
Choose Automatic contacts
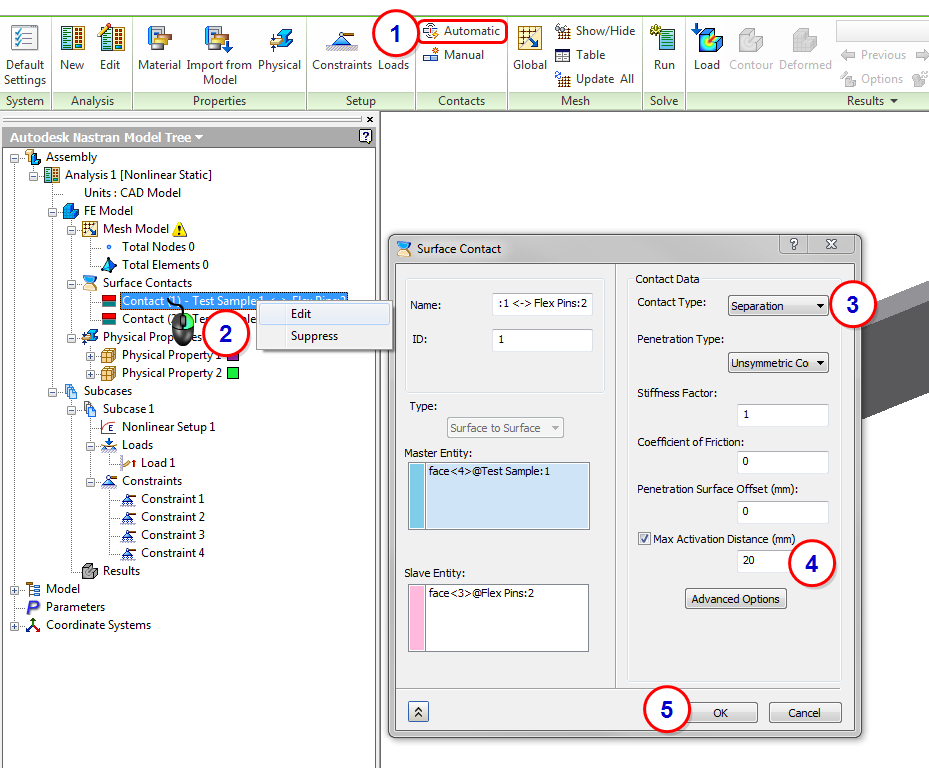(x=463, y=31)
